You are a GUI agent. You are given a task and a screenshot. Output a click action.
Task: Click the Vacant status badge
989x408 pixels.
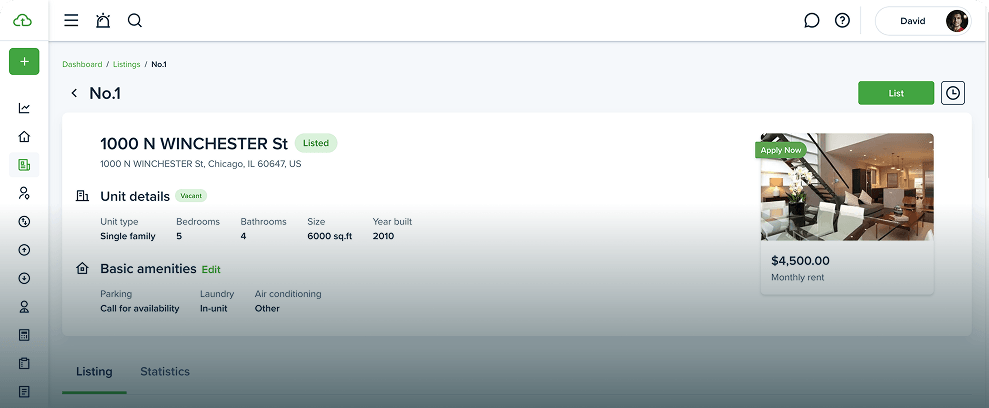coord(191,195)
